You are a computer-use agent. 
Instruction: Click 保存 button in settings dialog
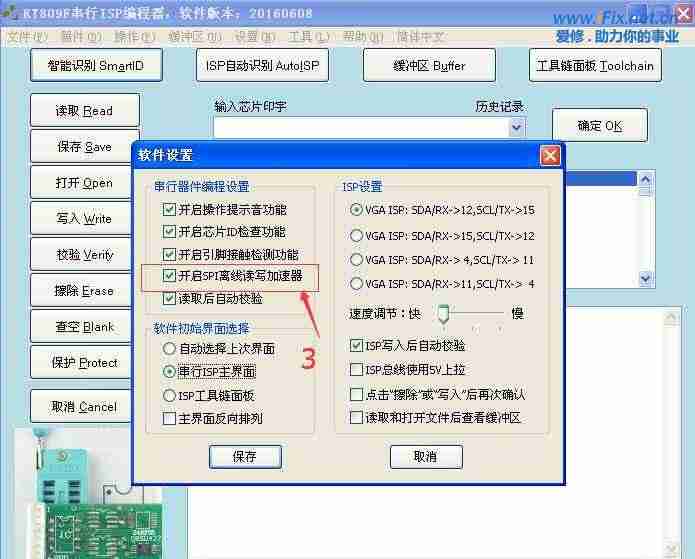[244, 456]
